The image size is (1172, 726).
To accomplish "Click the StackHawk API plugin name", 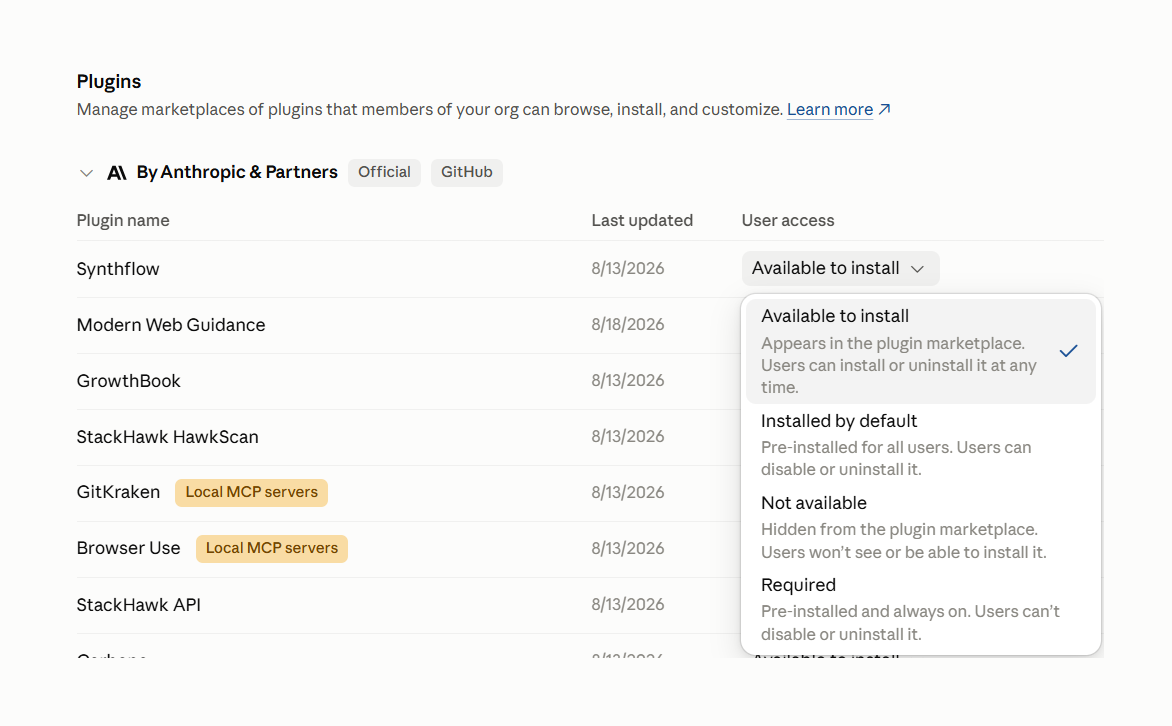I will click(138, 604).
